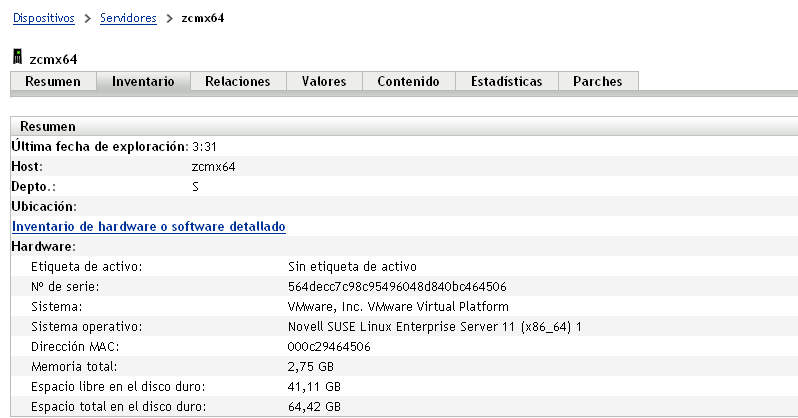Switch to the Valores tab
Viewport: 798px width, 418px height.
[x=324, y=81]
